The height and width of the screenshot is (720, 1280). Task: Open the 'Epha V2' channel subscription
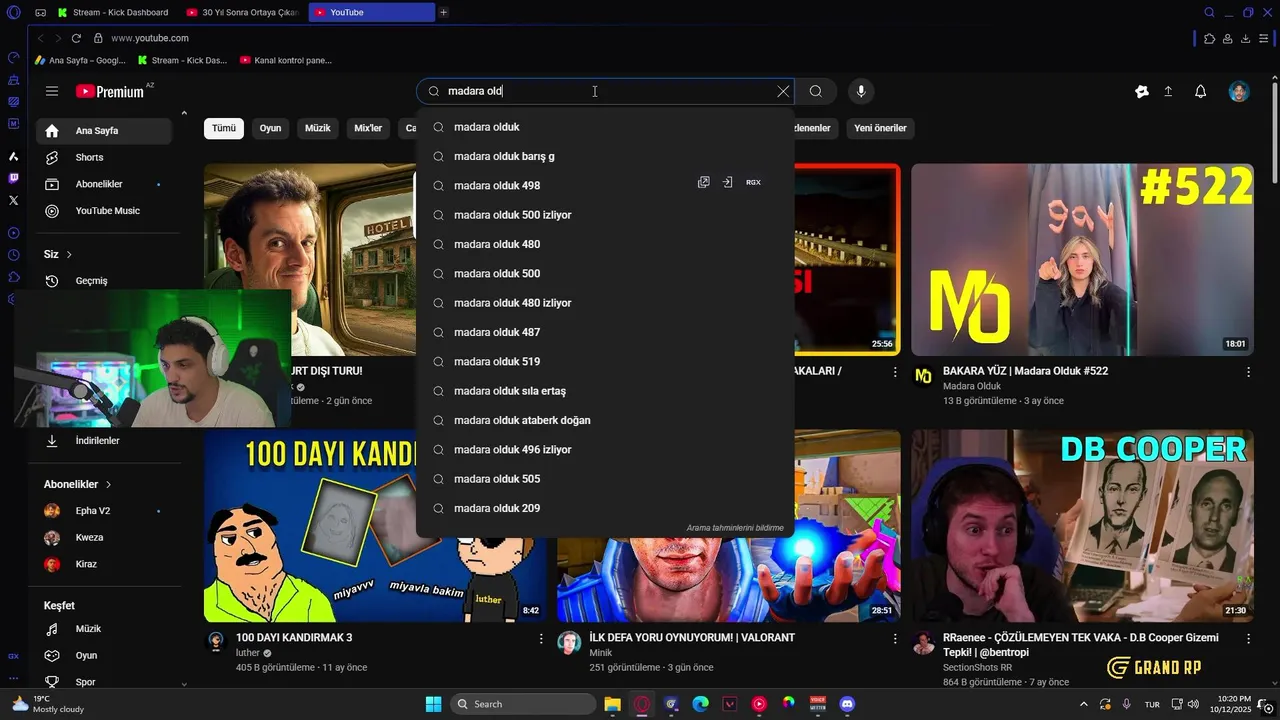click(104, 511)
